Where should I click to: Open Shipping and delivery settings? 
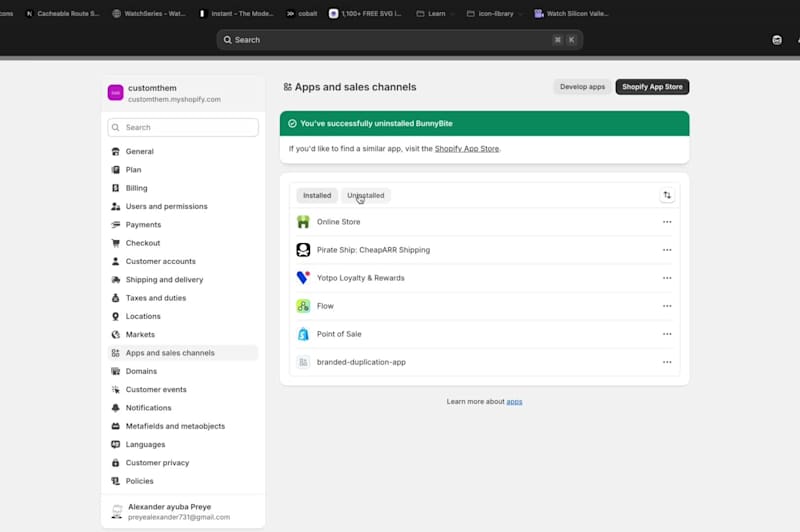click(164, 280)
